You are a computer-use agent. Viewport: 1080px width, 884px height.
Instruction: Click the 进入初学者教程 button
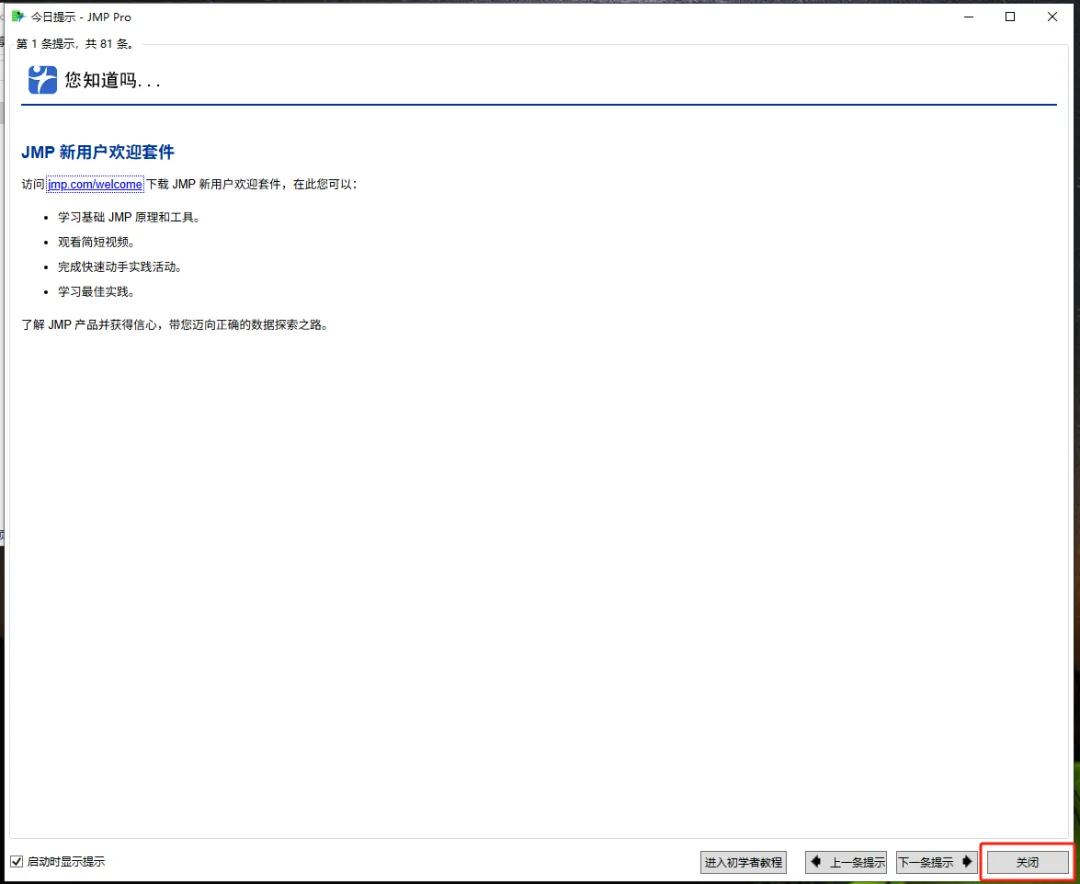pyautogui.click(x=743, y=862)
